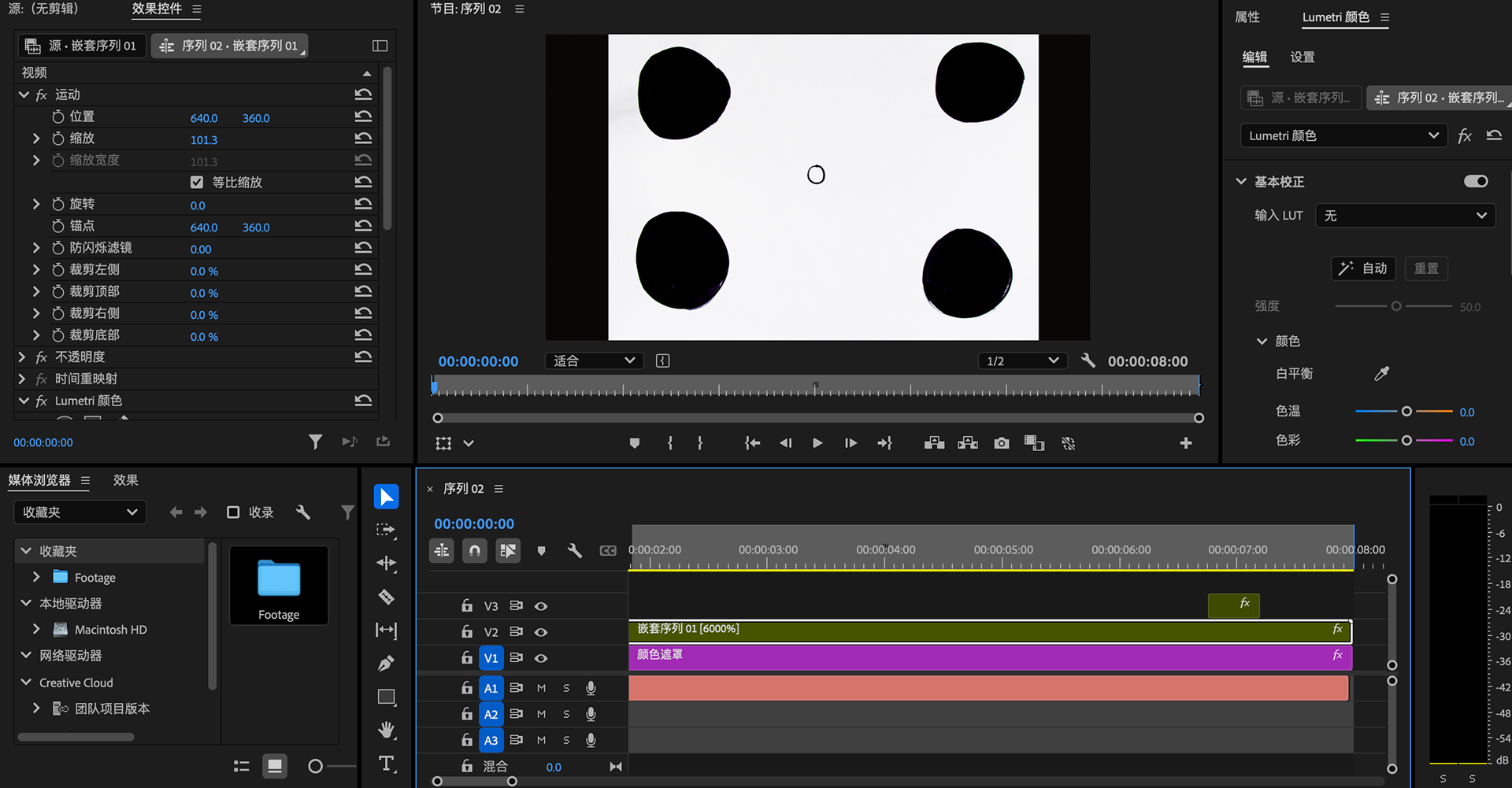1512x788 pixels.
Task: Switch to the 属性 panel tab
Action: [x=1247, y=17]
